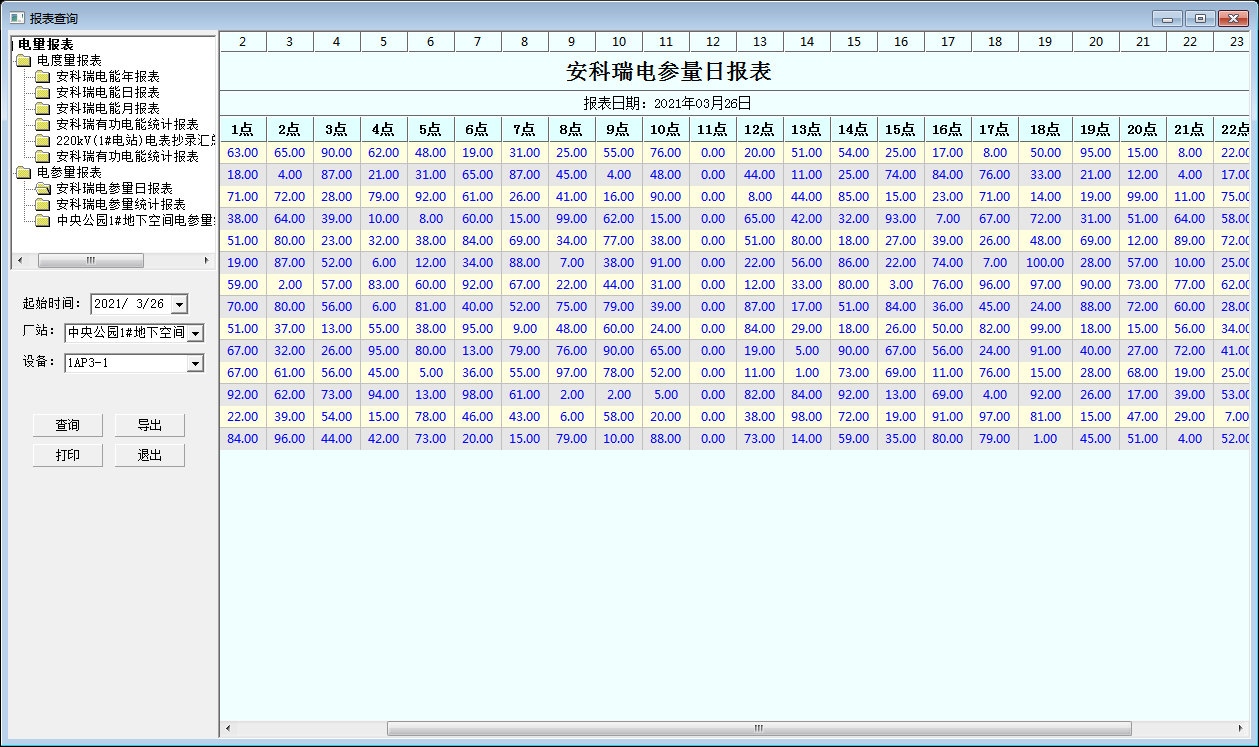1259x747 pixels.
Task: Select the 安科瑞电能日报表 tree item
Action: [110, 92]
